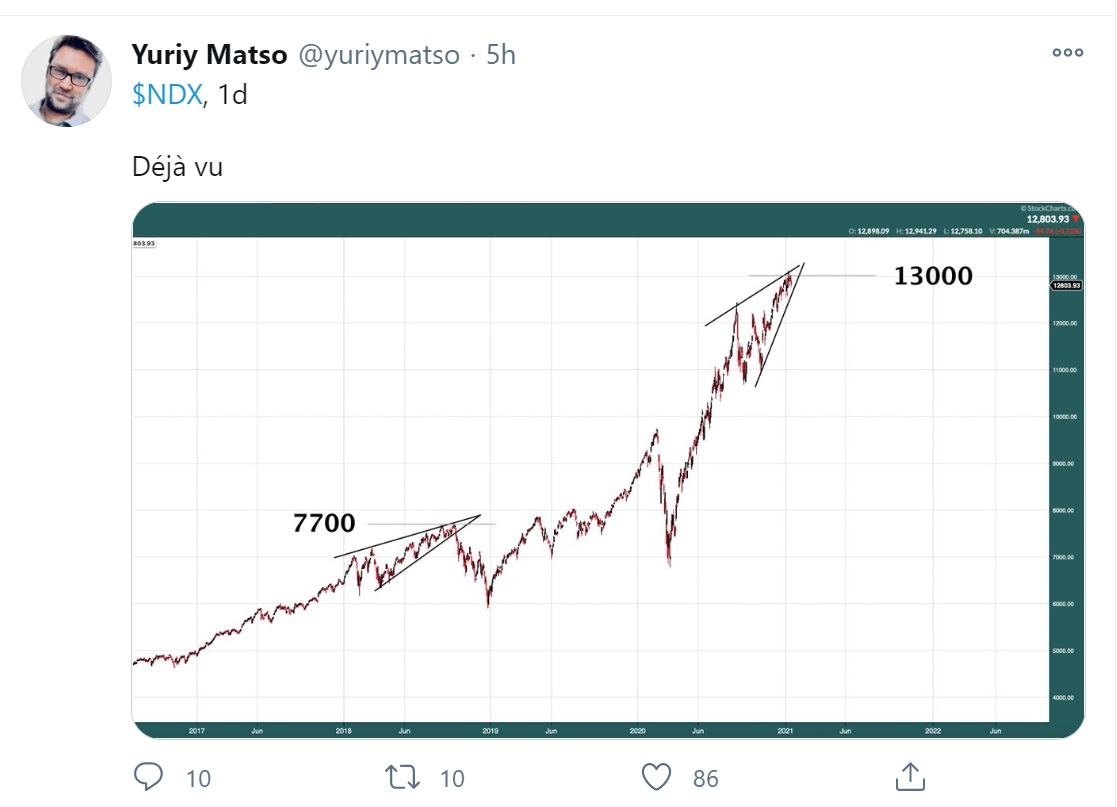1117x807 pixels.
Task: Like the tweet with the heart icon
Action: click(x=655, y=776)
